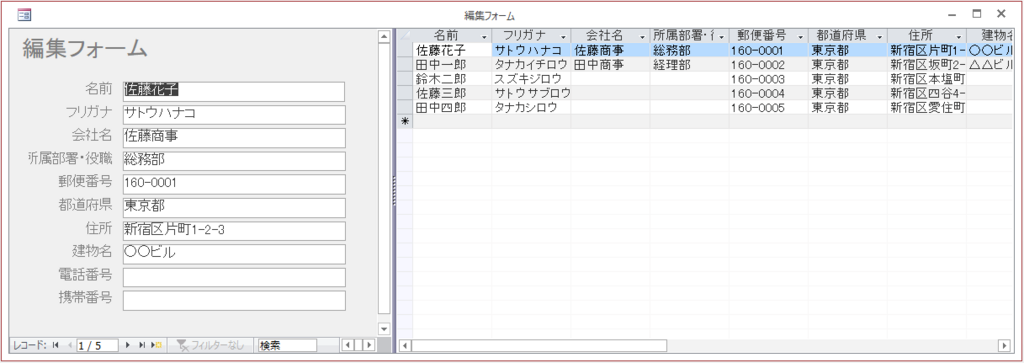Click form's horizontal scrollbar right arrow
Image resolution: width=1024 pixels, height=363 pixels.
pos(370,345)
